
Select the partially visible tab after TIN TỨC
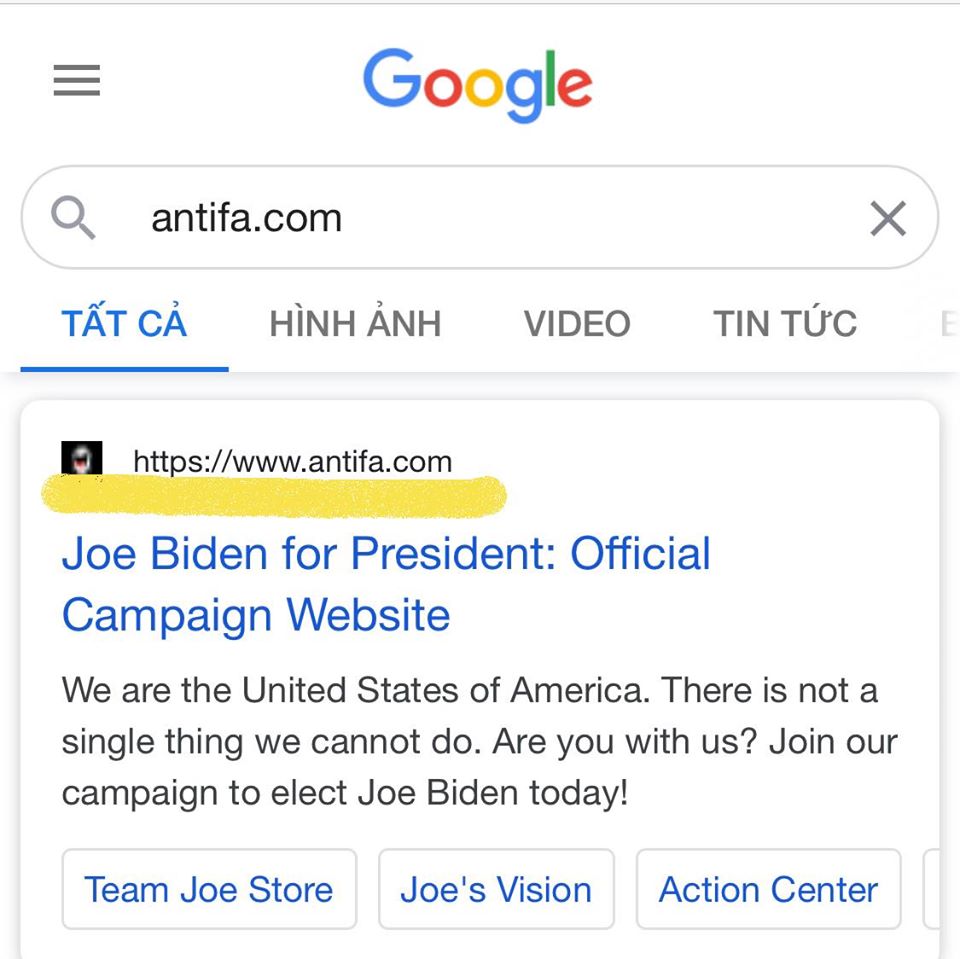tap(948, 323)
